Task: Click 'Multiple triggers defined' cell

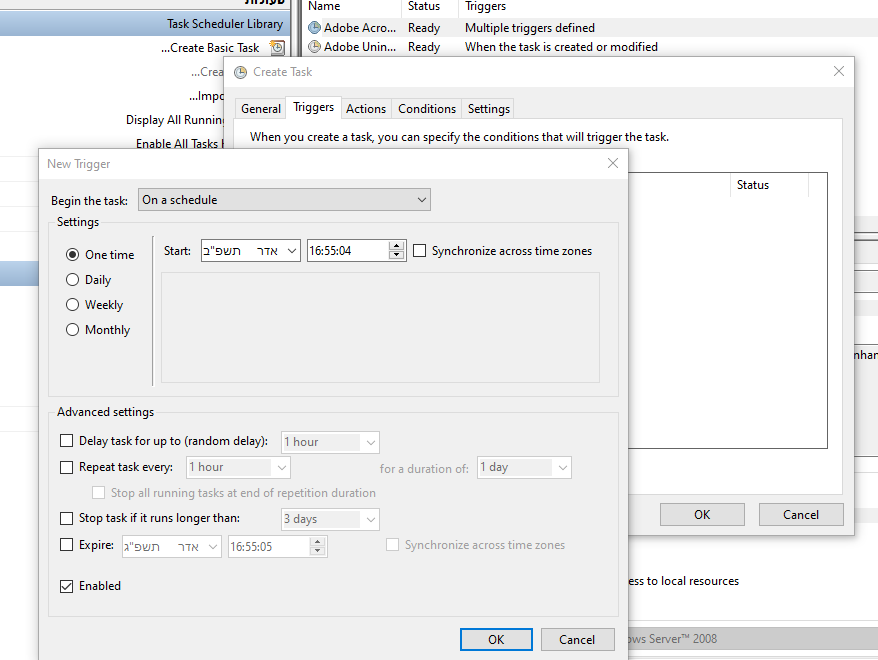Action: [x=530, y=28]
